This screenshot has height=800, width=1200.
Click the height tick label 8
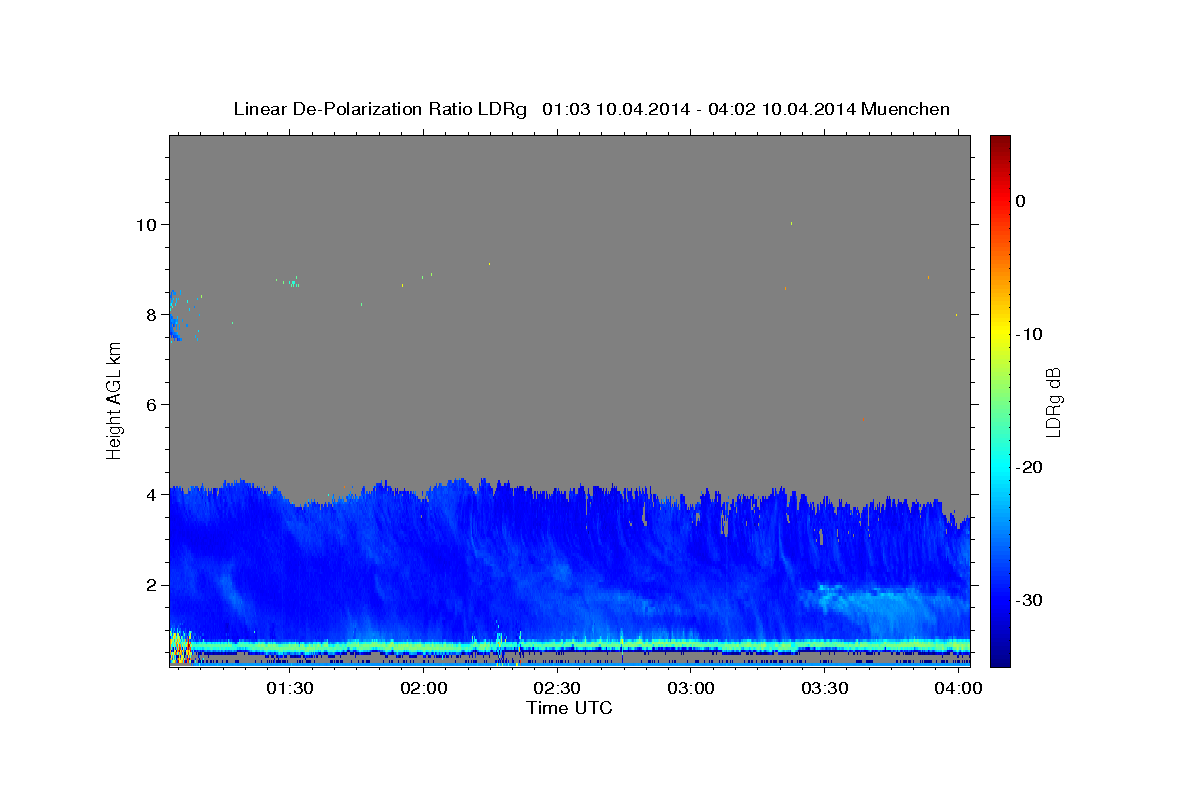pos(152,314)
